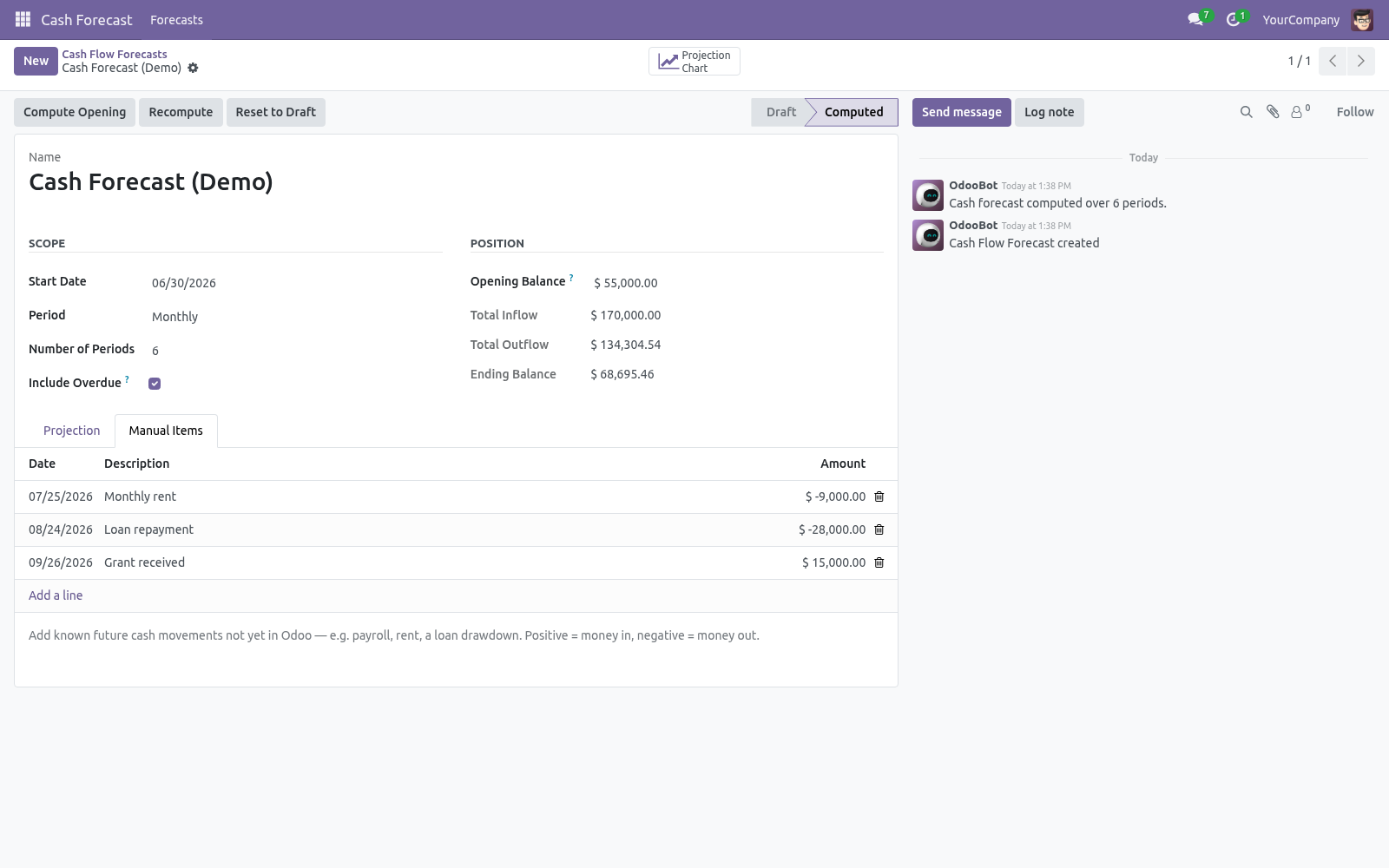Delete the Monthly rent line with the trash icon
This screenshot has height=868, width=1389.
click(x=879, y=496)
